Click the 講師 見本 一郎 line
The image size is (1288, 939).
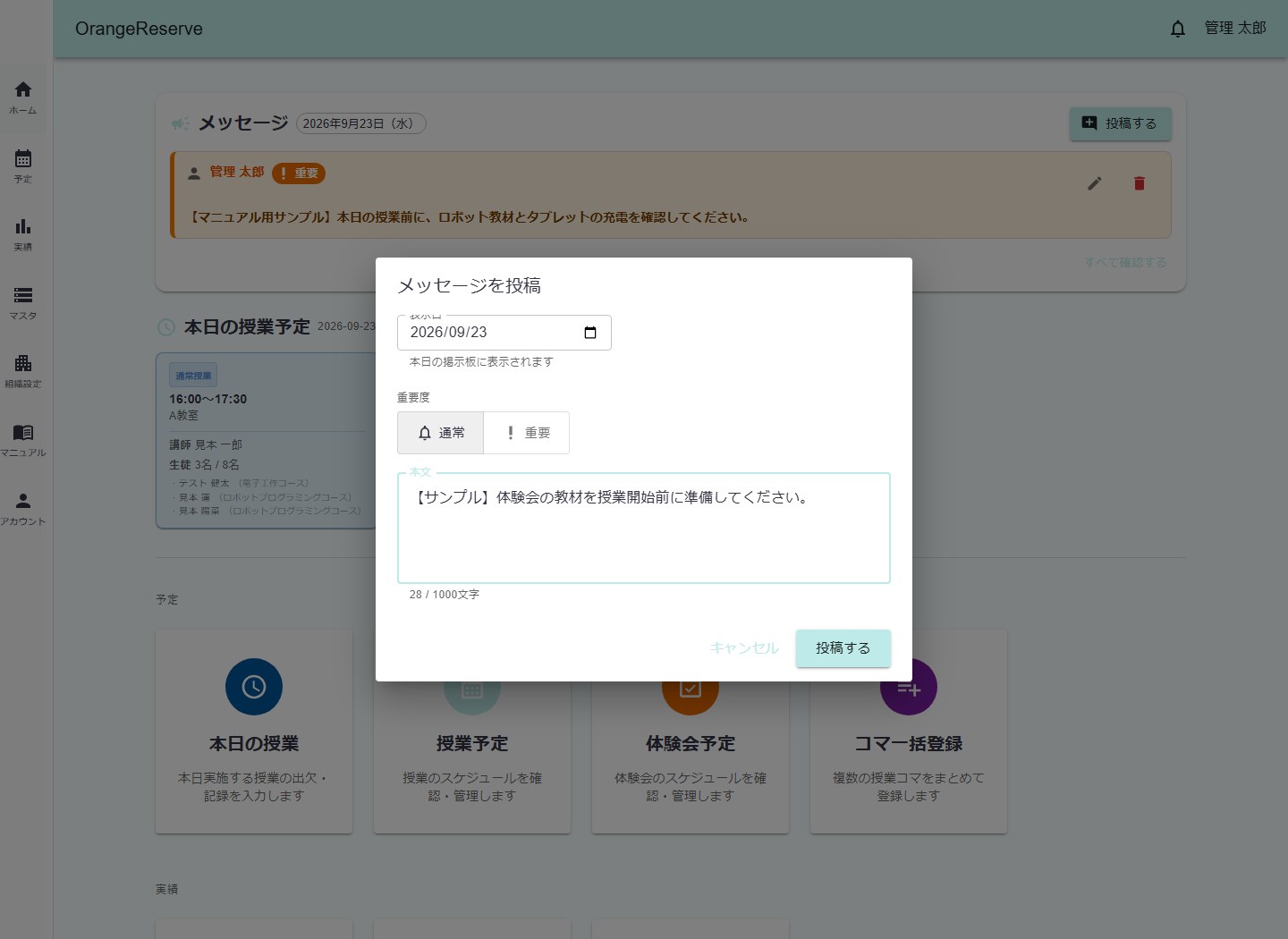(x=206, y=444)
